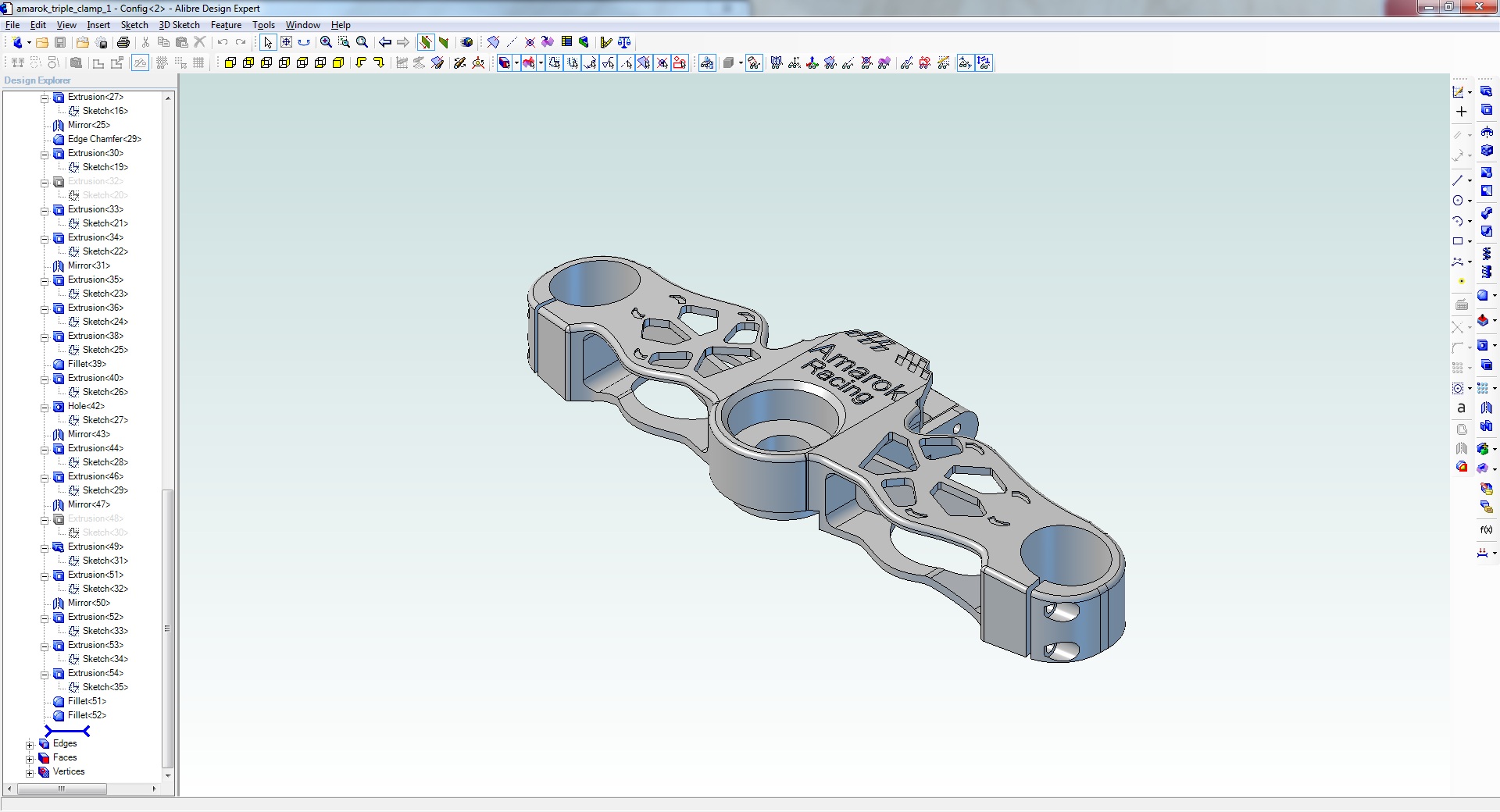Viewport: 1500px width, 812px height.
Task: Go to the Previous View arrow
Action: (384, 42)
